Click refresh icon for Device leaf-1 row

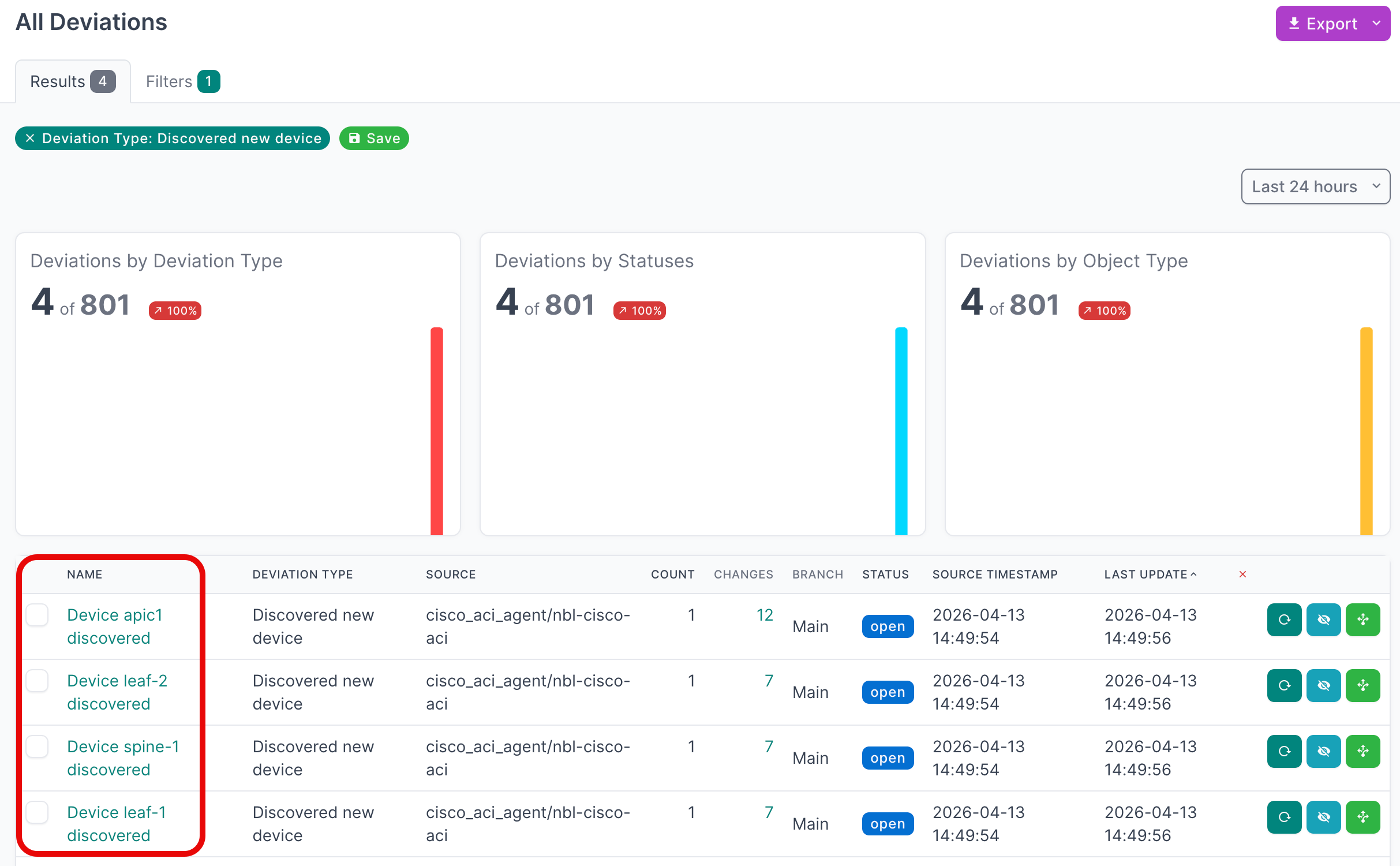click(1283, 817)
